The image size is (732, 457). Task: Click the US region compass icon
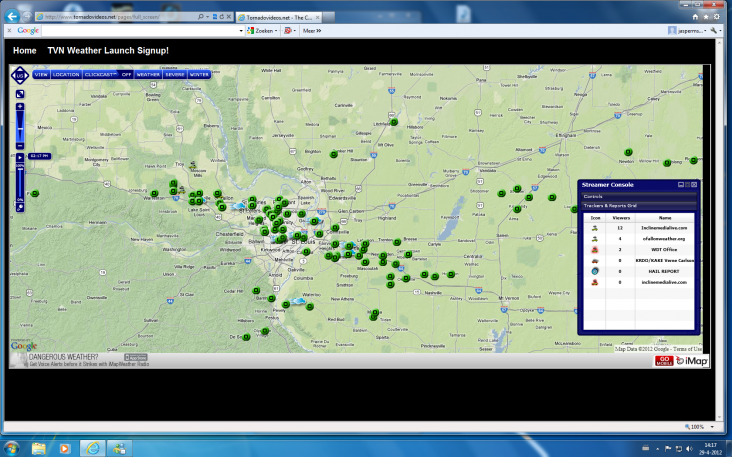[x=19, y=75]
